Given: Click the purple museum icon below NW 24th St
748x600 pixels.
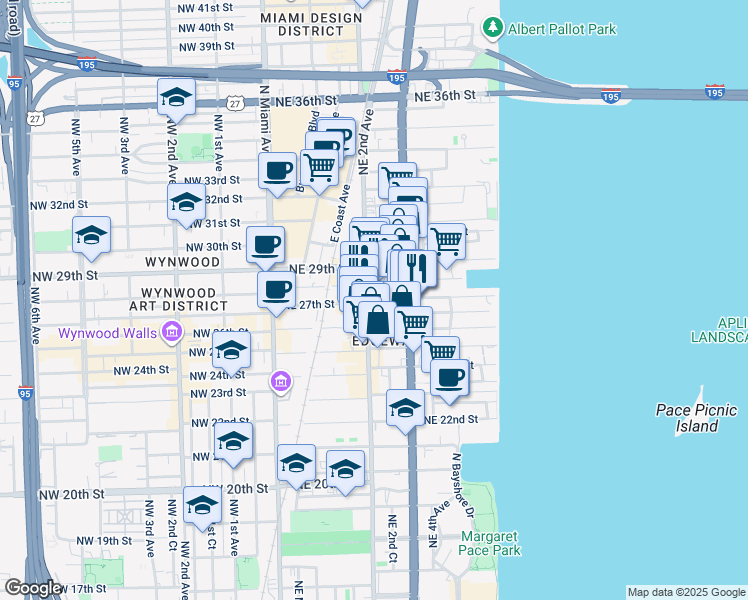Looking at the screenshot, I should click(x=281, y=382).
